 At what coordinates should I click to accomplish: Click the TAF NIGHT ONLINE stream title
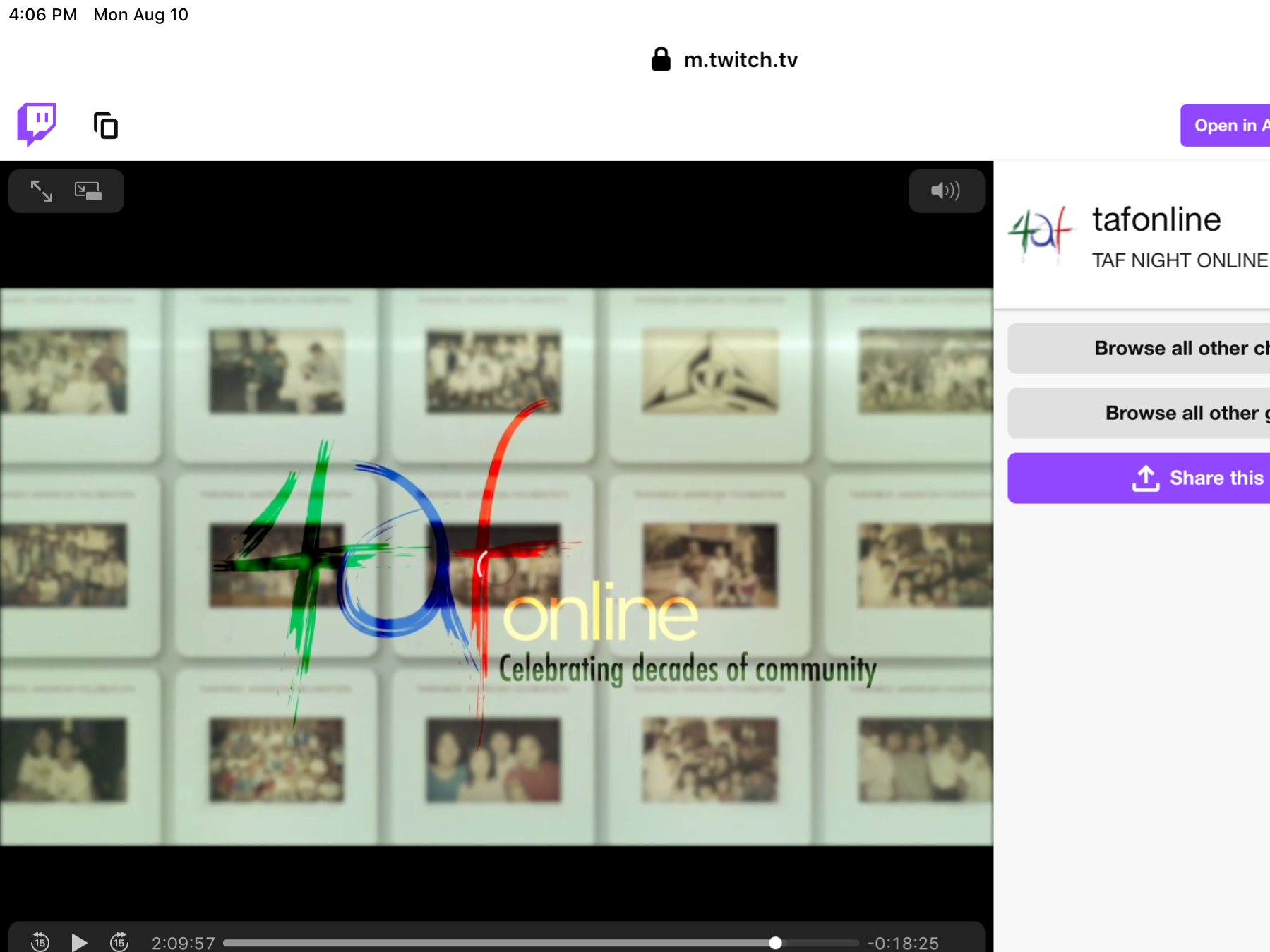tap(1180, 260)
